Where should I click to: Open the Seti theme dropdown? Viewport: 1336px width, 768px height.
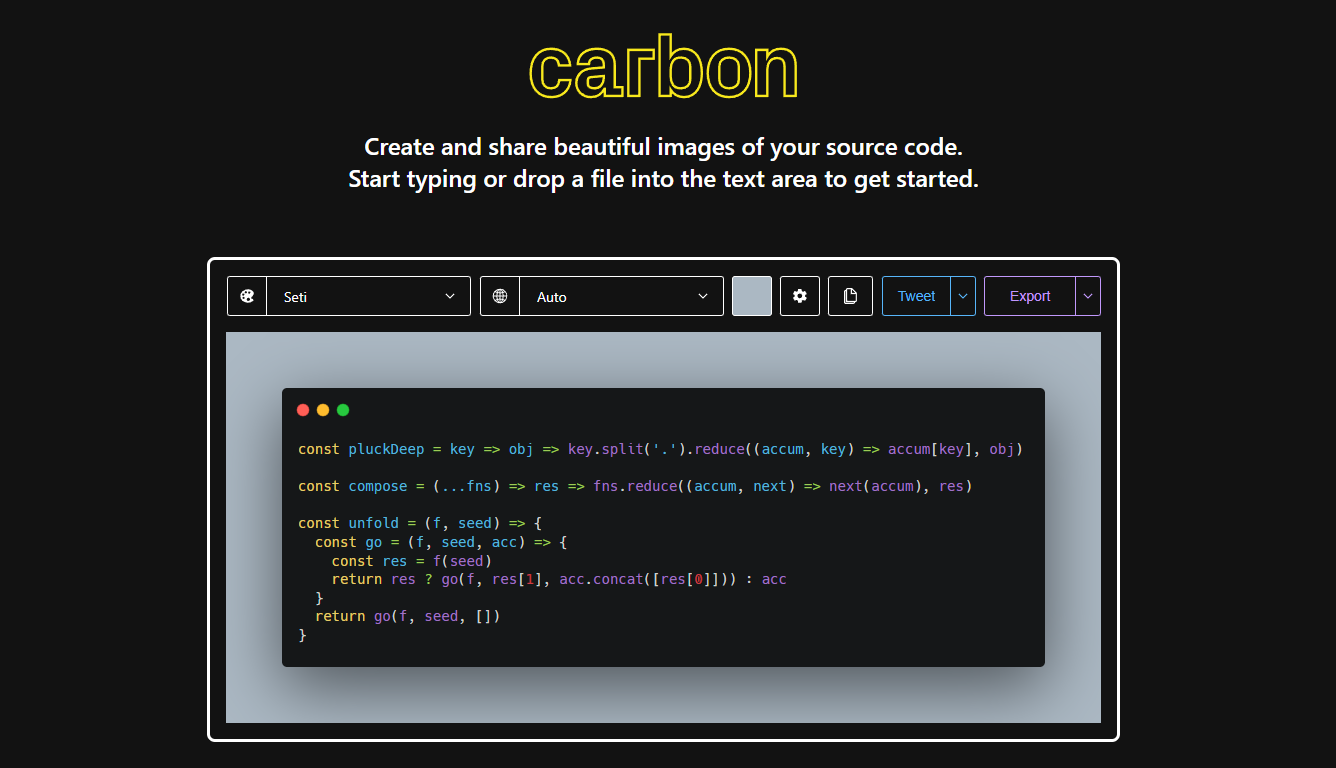pyautogui.click(x=368, y=296)
